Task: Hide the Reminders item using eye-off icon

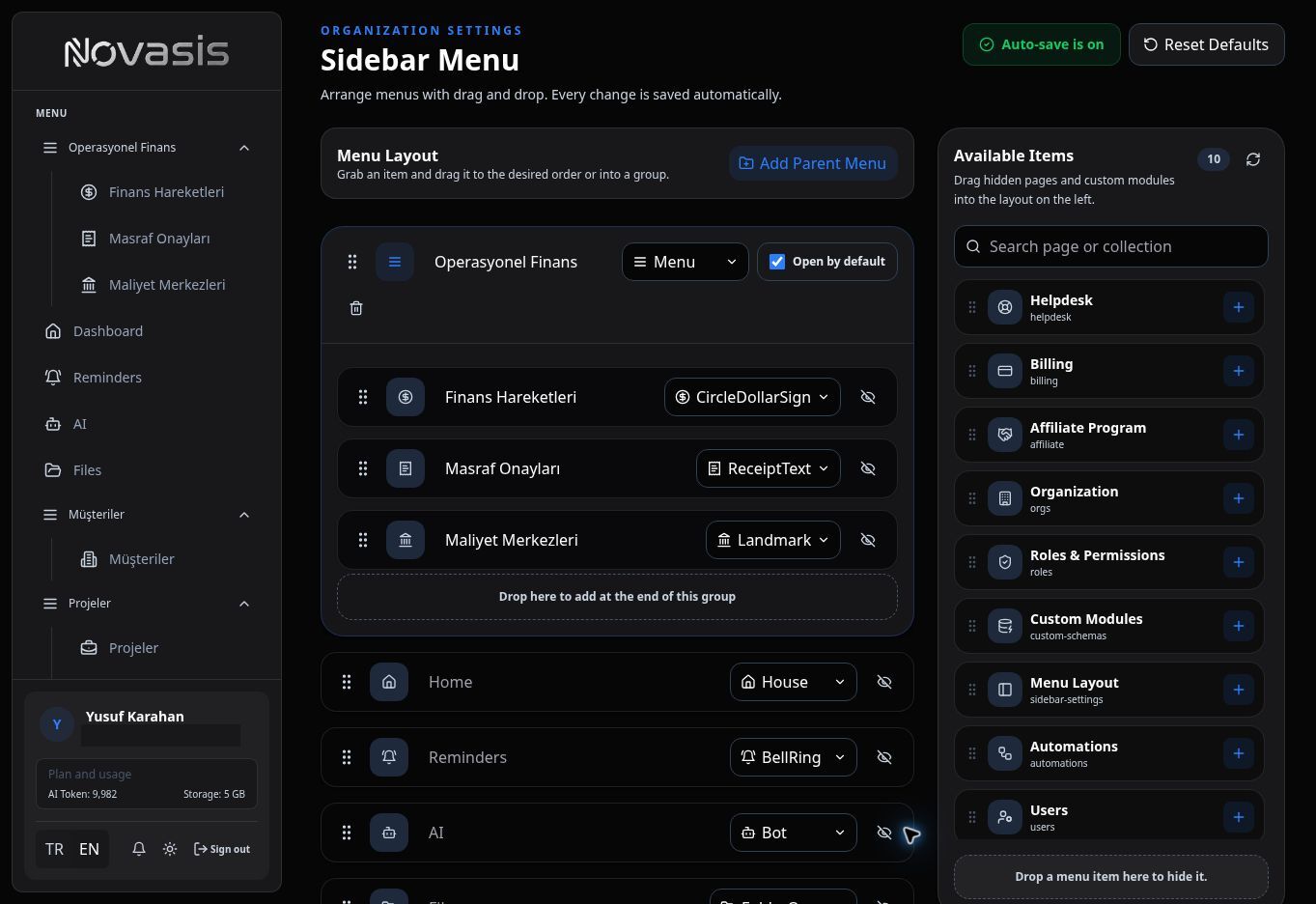Action: 884,757
